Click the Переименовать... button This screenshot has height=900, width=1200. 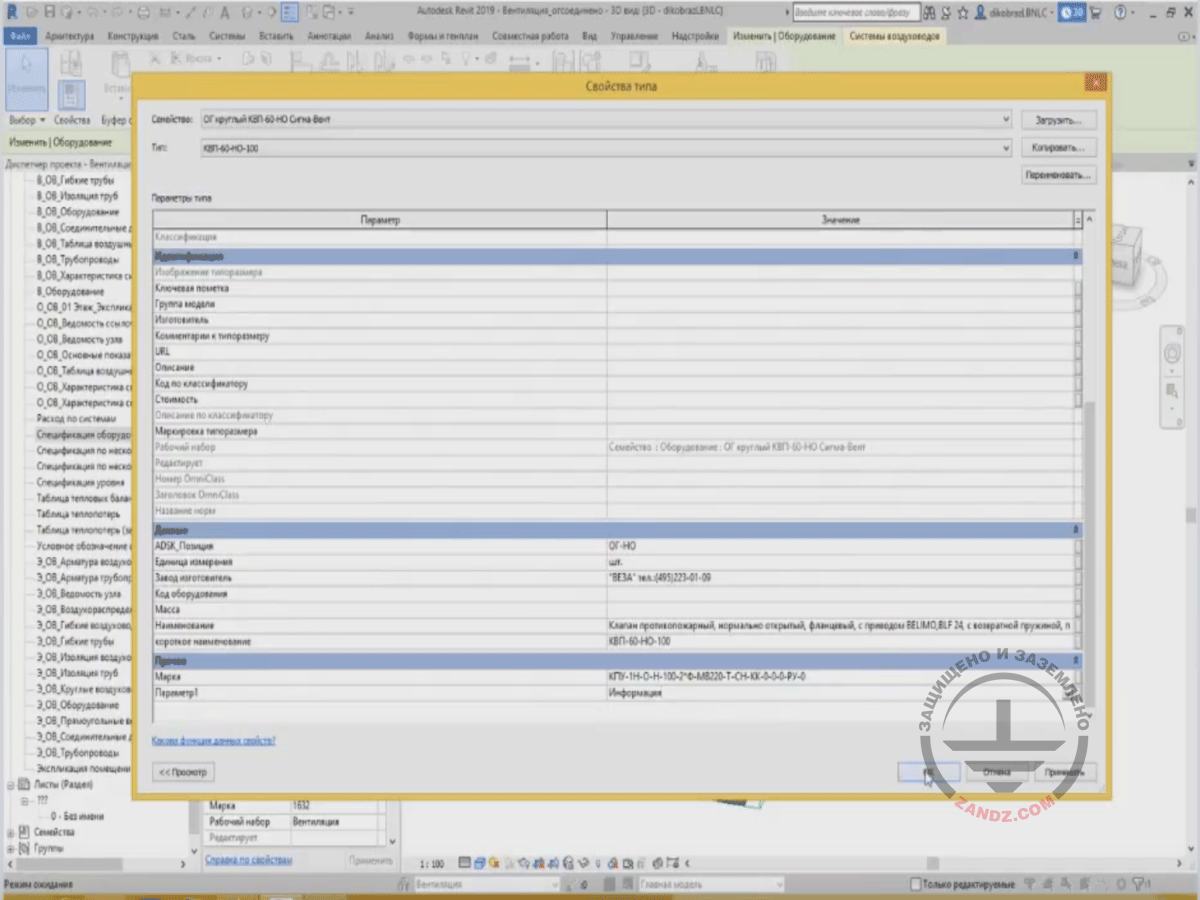tap(1059, 175)
